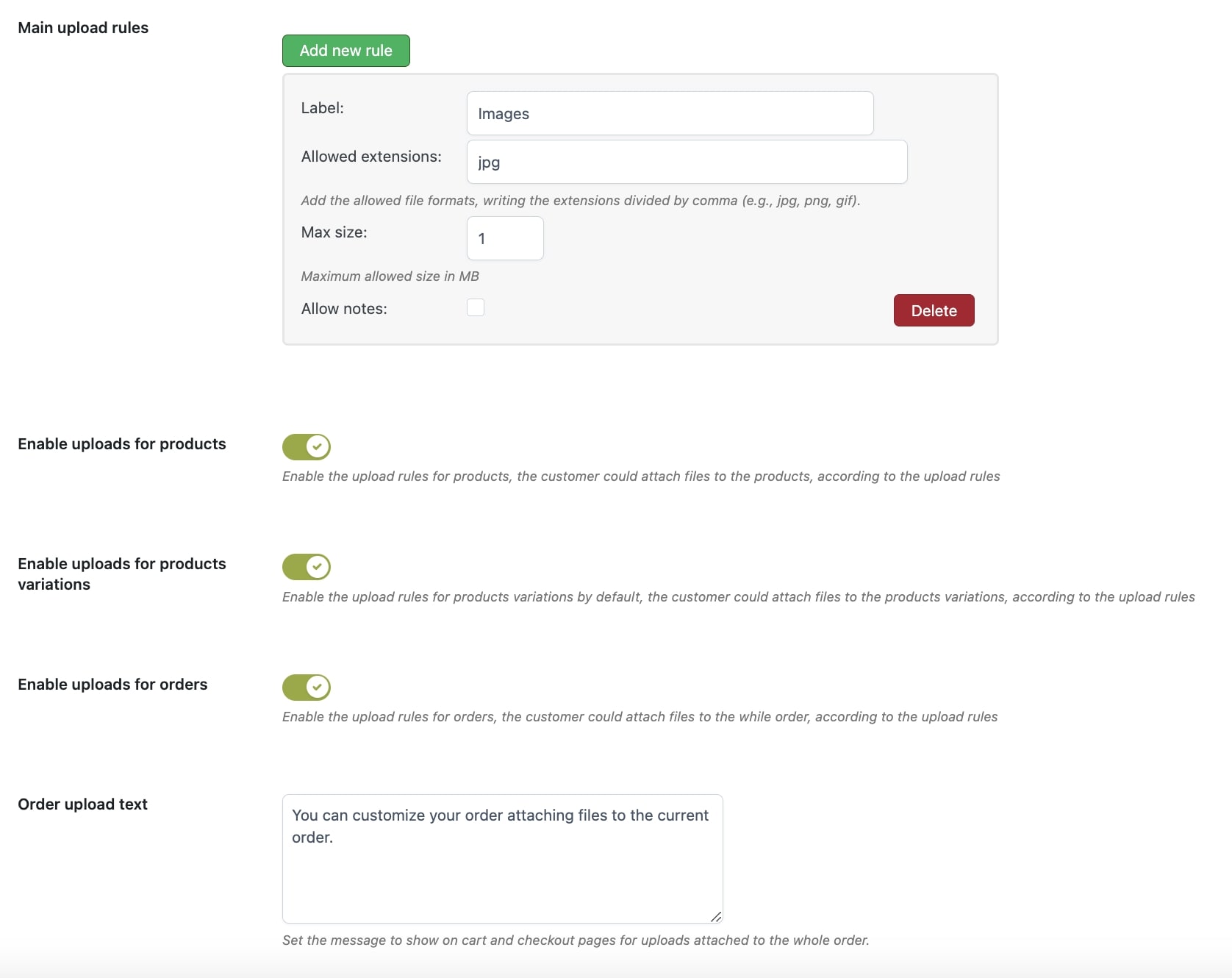Focus the Label field containing Images
Screen dimensions: 1232x978
coord(670,113)
